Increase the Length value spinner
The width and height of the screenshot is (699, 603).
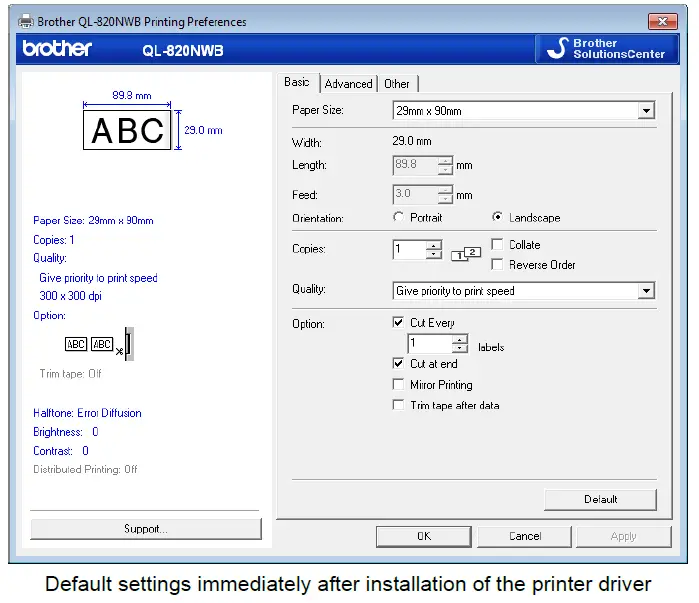445,161
